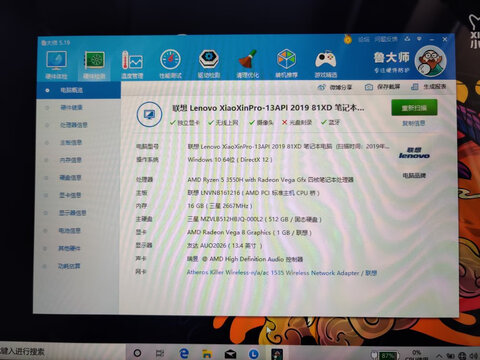Open Task View on the taskbar

160,353
